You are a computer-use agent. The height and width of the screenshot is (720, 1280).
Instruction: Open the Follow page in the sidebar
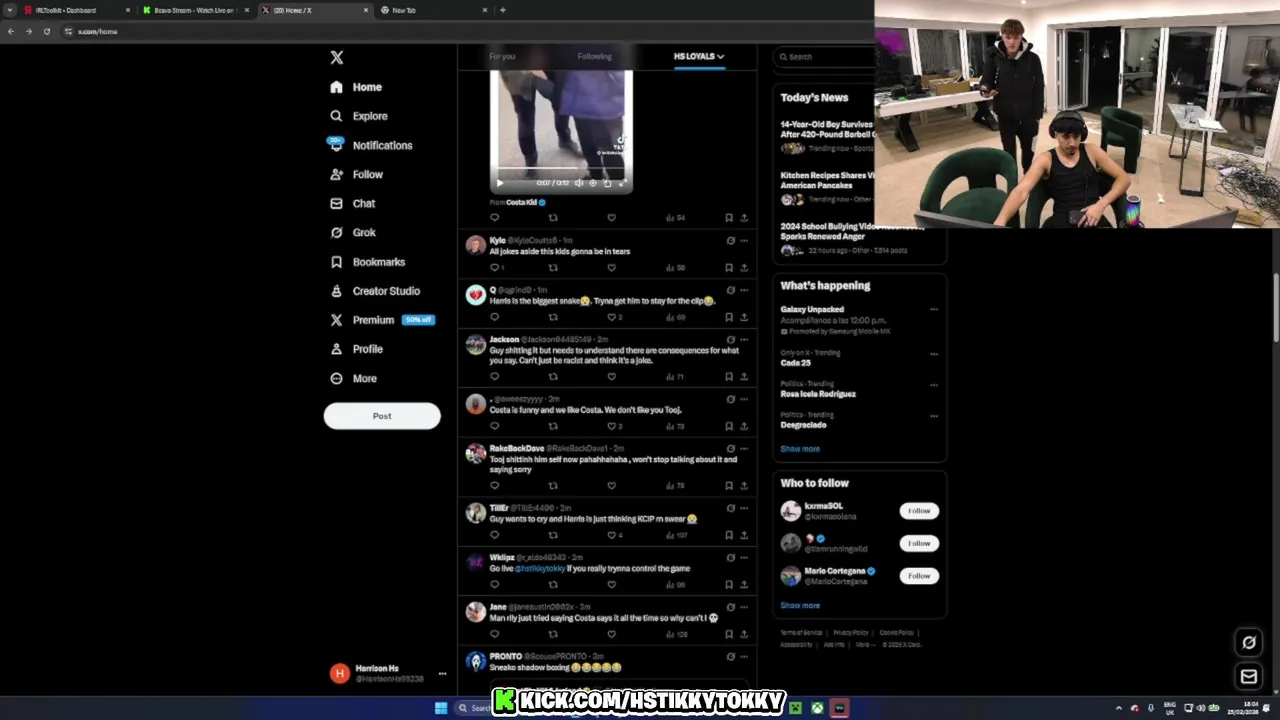[357, 174]
